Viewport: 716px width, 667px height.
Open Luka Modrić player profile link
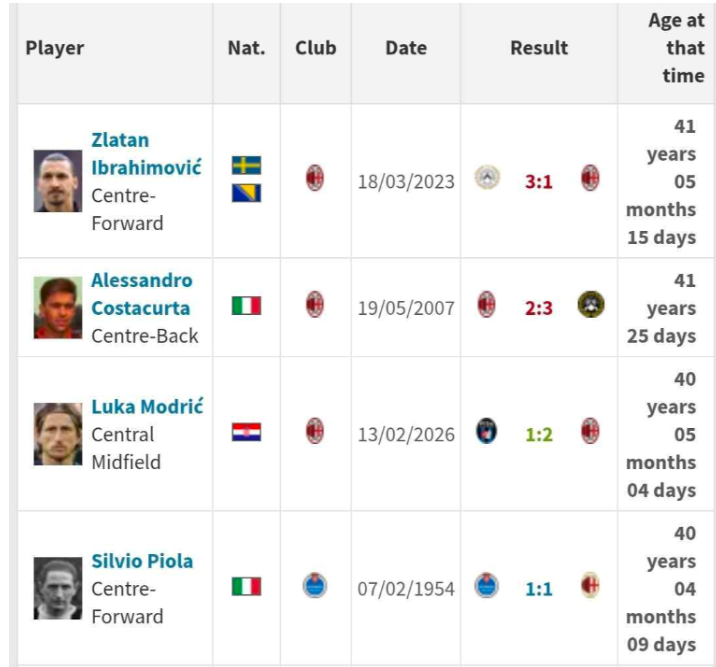click(x=147, y=406)
